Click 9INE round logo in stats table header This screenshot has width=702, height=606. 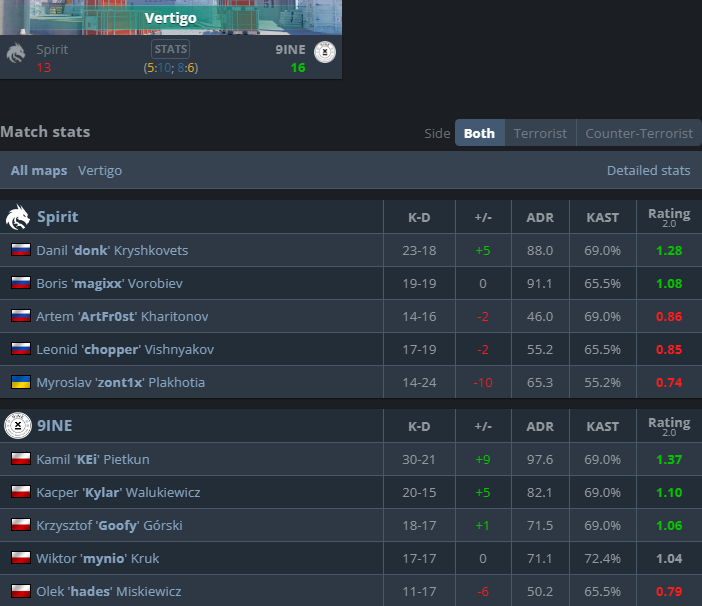pos(18,425)
